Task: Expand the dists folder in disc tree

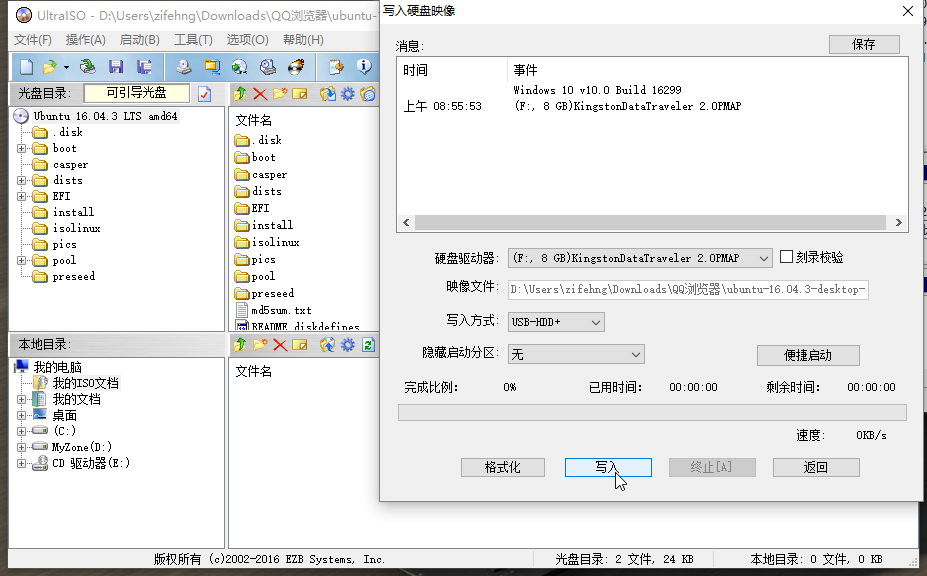Action: point(21,180)
